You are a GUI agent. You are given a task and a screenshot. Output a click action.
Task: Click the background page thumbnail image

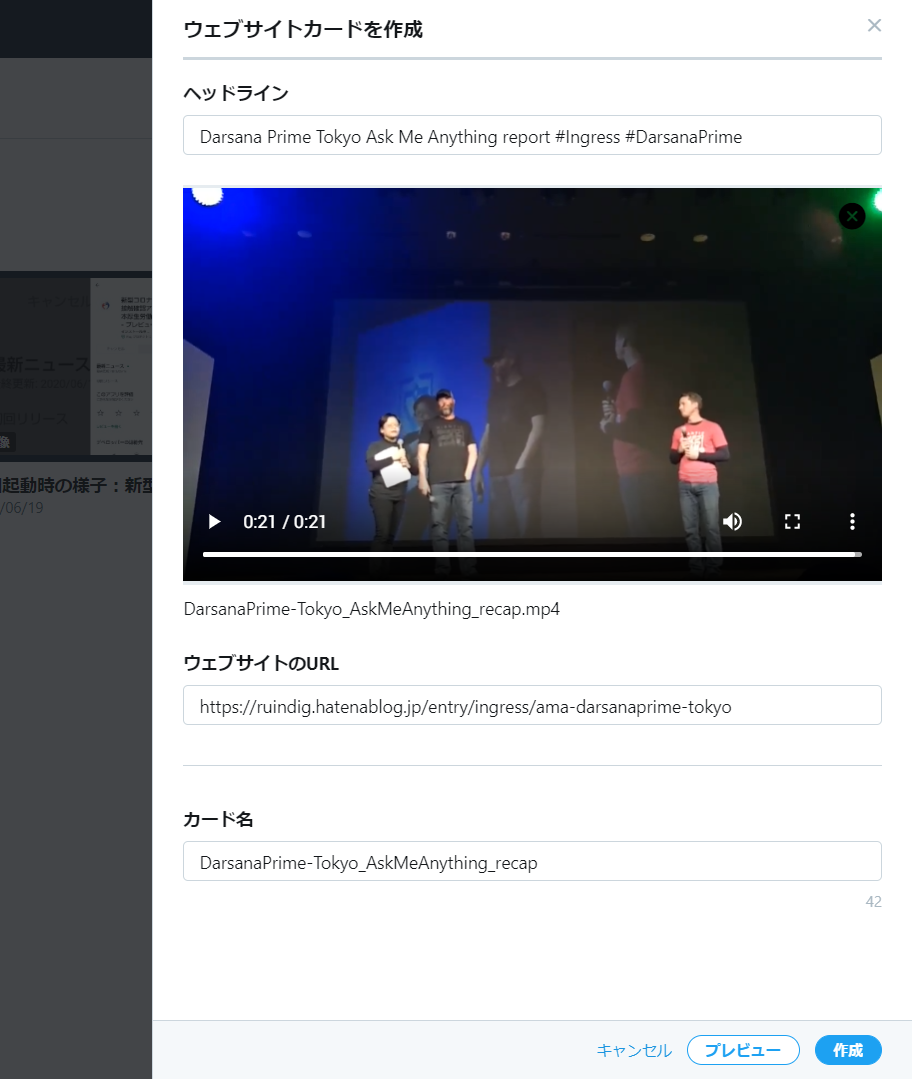tap(76, 366)
